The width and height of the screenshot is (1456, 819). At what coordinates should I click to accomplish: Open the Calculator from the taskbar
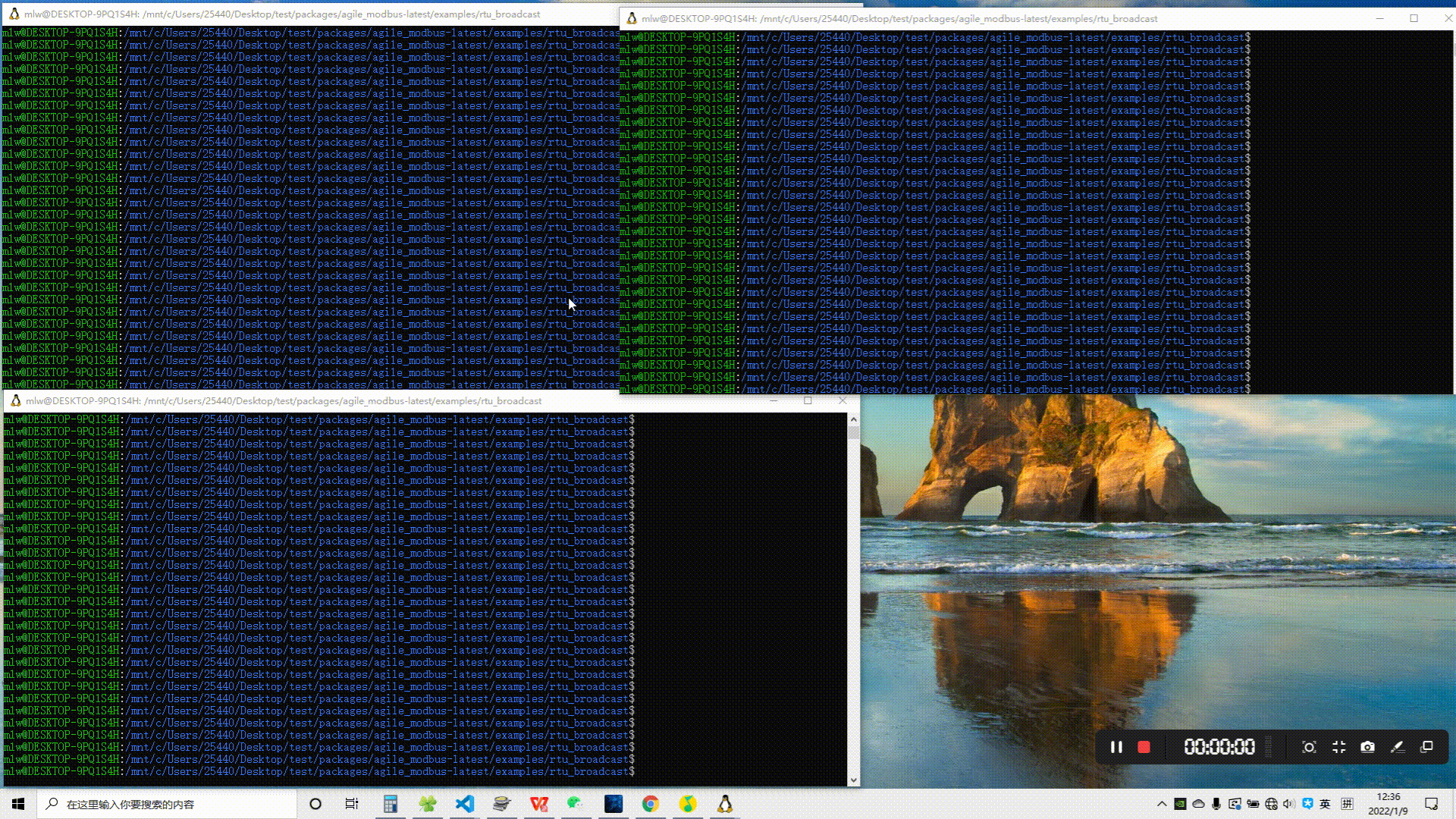coord(391,804)
